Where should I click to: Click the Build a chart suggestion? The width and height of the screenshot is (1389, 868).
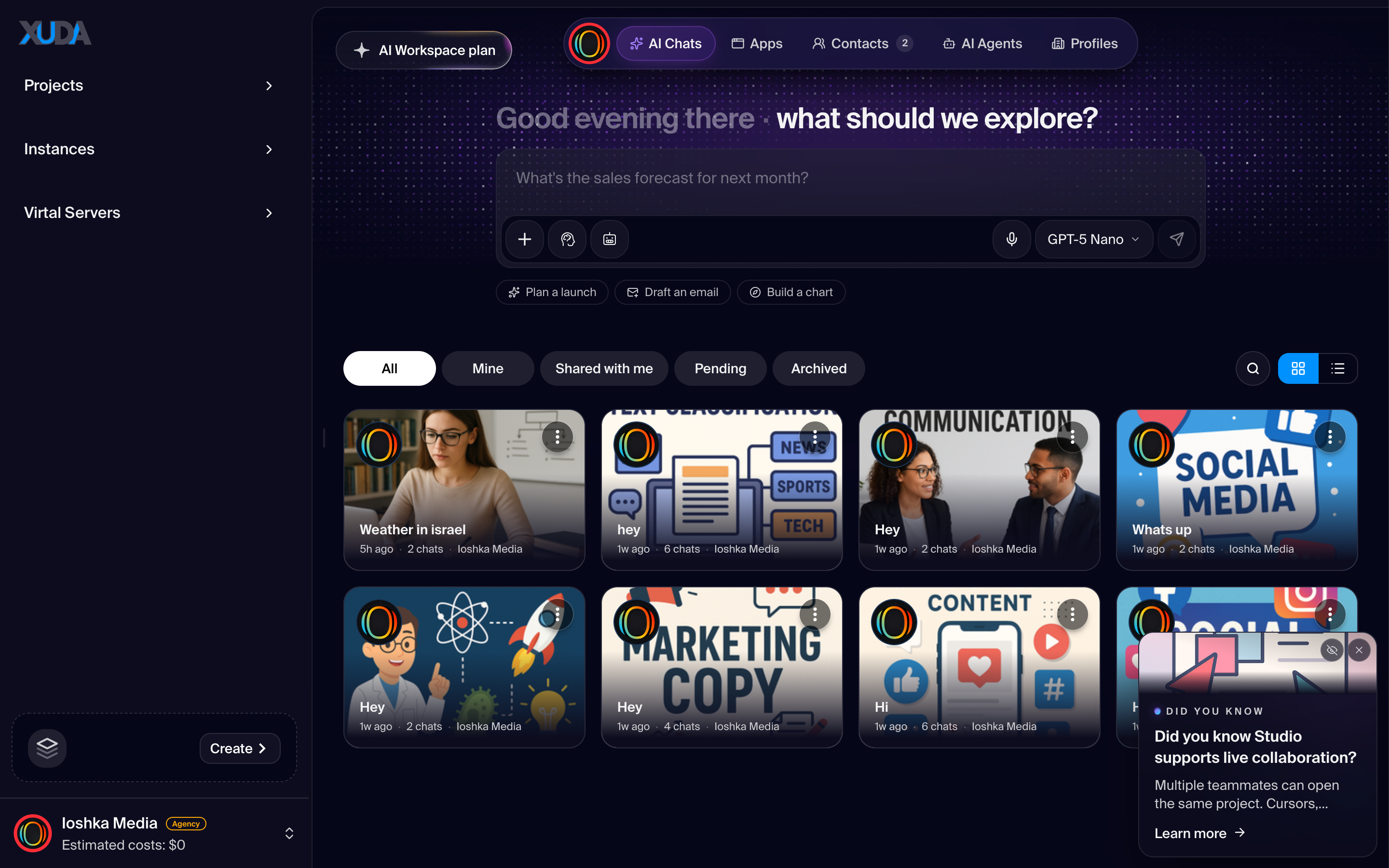pyautogui.click(x=791, y=292)
